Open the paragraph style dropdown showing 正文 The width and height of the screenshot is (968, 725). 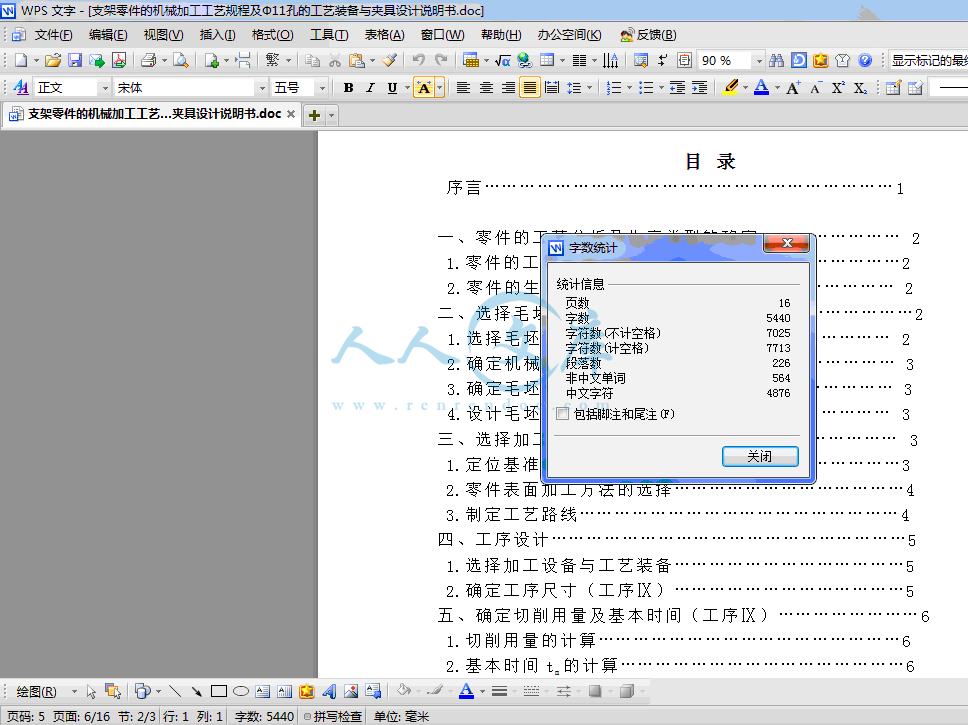click(104, 88)
